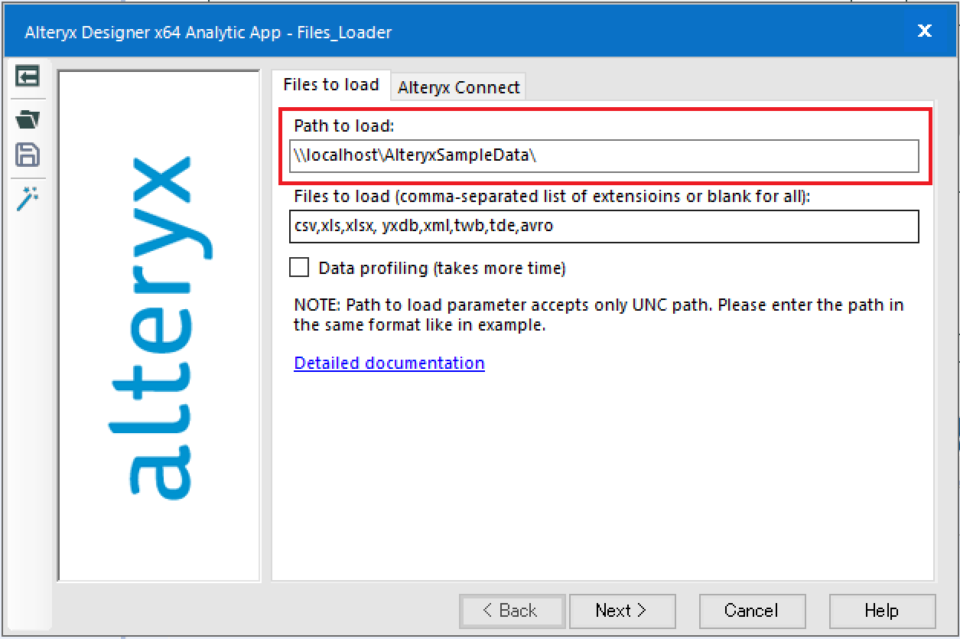Switch to the Alteryx Connect tab
This screenshot has width=960, height=639.
click(x=458, y=87)
